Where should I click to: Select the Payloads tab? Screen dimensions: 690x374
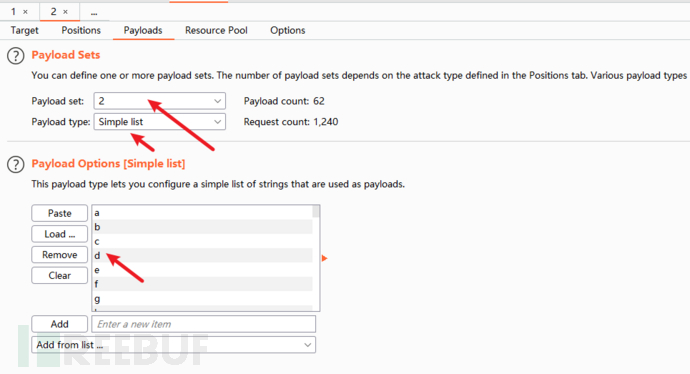click(143, 30)
